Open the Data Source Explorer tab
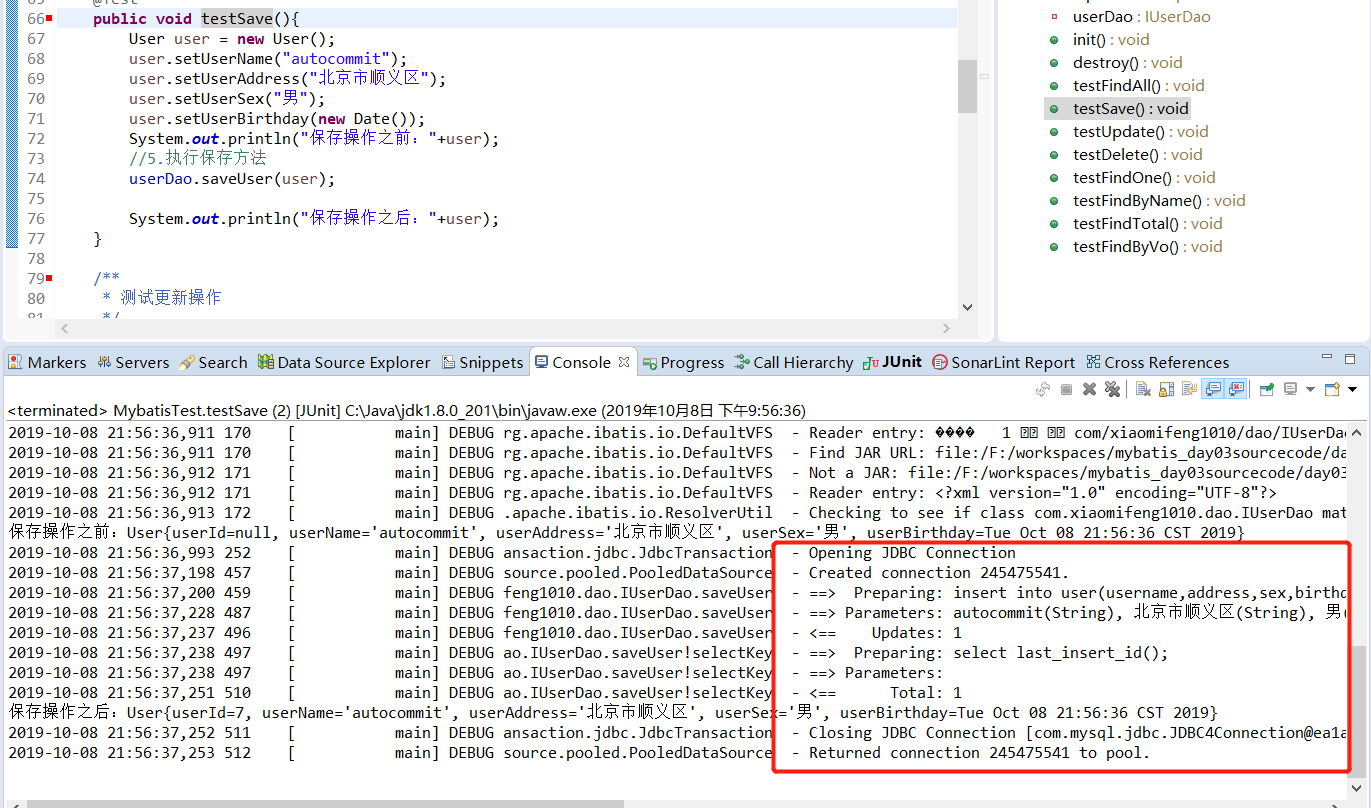The width and height of the screenshot is (1371, 808). point(344,362)
